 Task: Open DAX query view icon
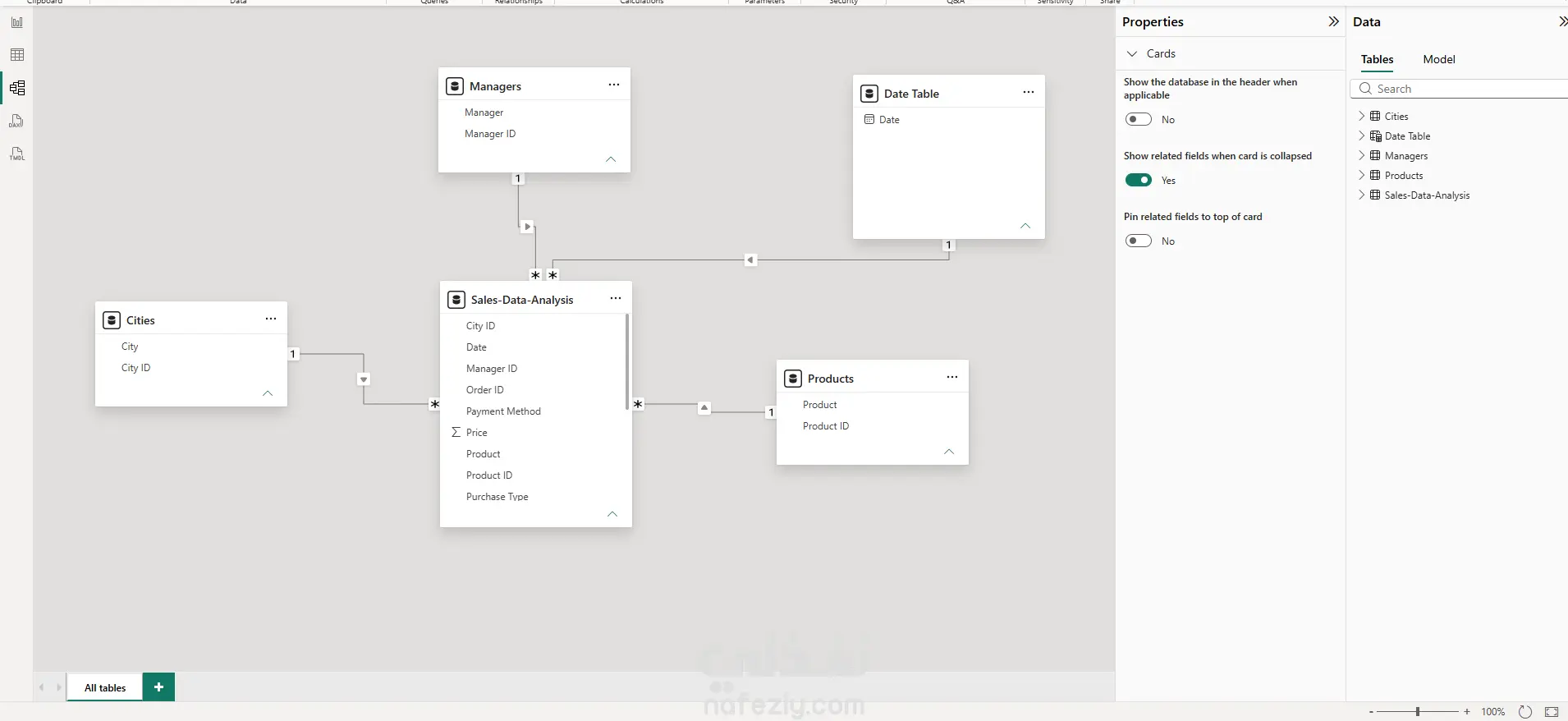point(17,121)
